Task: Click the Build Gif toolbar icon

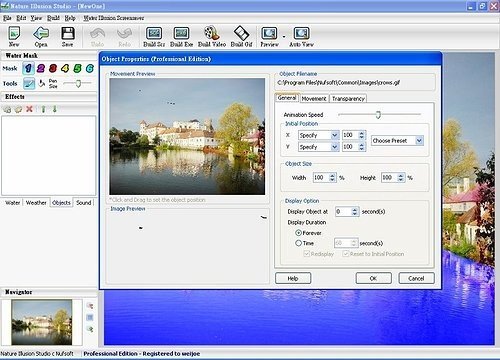Action: pos(242,33)
